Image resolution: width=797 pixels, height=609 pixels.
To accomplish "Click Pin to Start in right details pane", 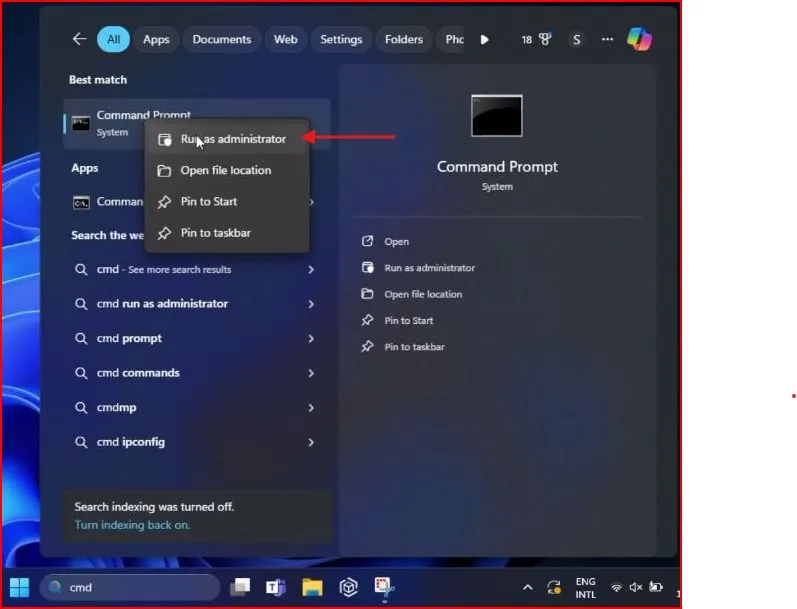I will [x=409, y=321].
